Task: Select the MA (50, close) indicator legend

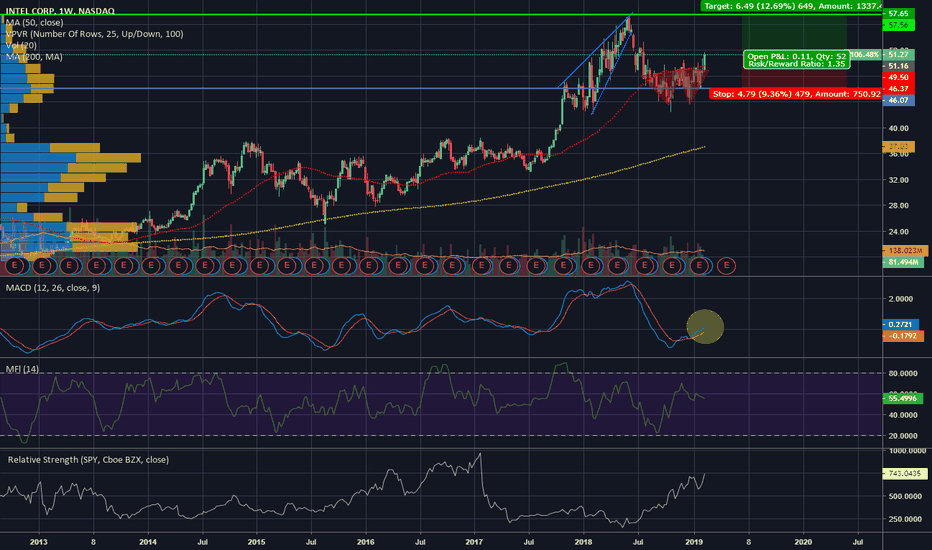Action: coord(34,23)
